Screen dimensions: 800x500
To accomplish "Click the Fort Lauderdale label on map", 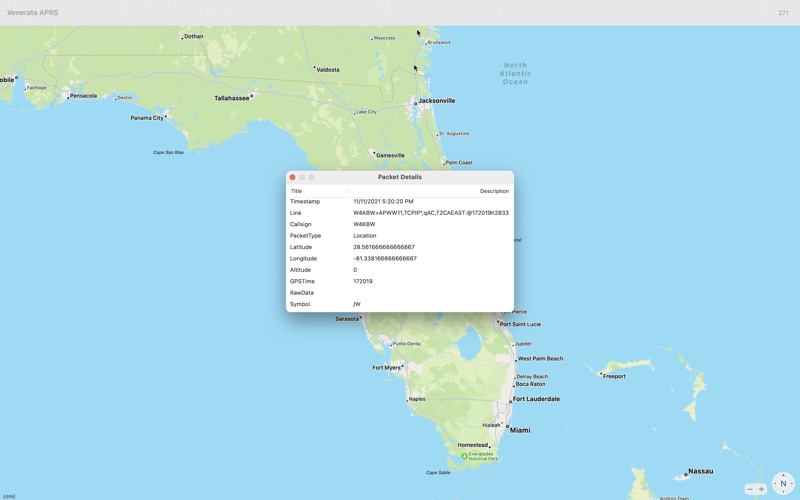I will pos(536,399).
